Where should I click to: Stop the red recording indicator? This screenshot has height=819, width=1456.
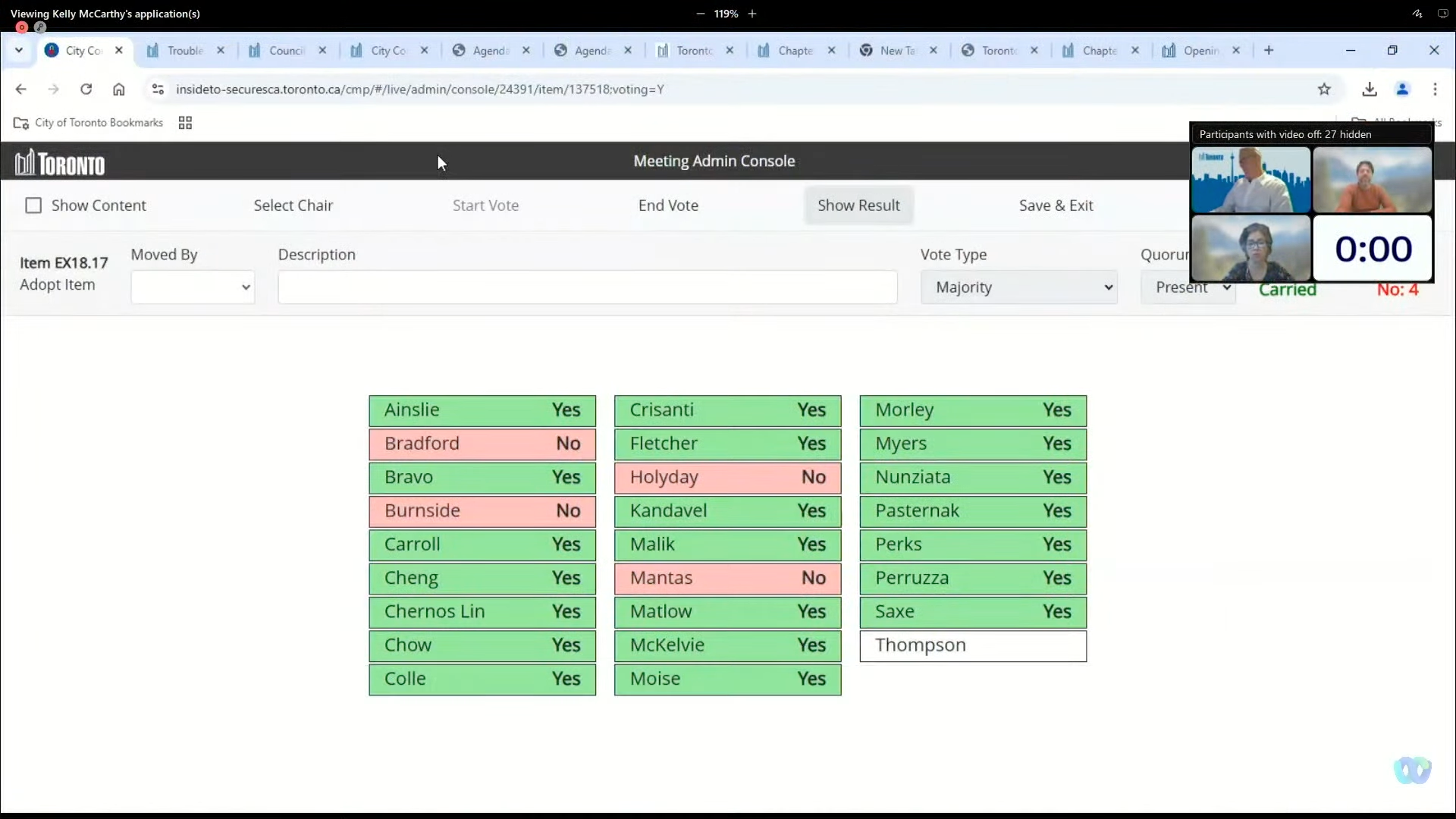point(21,27)
